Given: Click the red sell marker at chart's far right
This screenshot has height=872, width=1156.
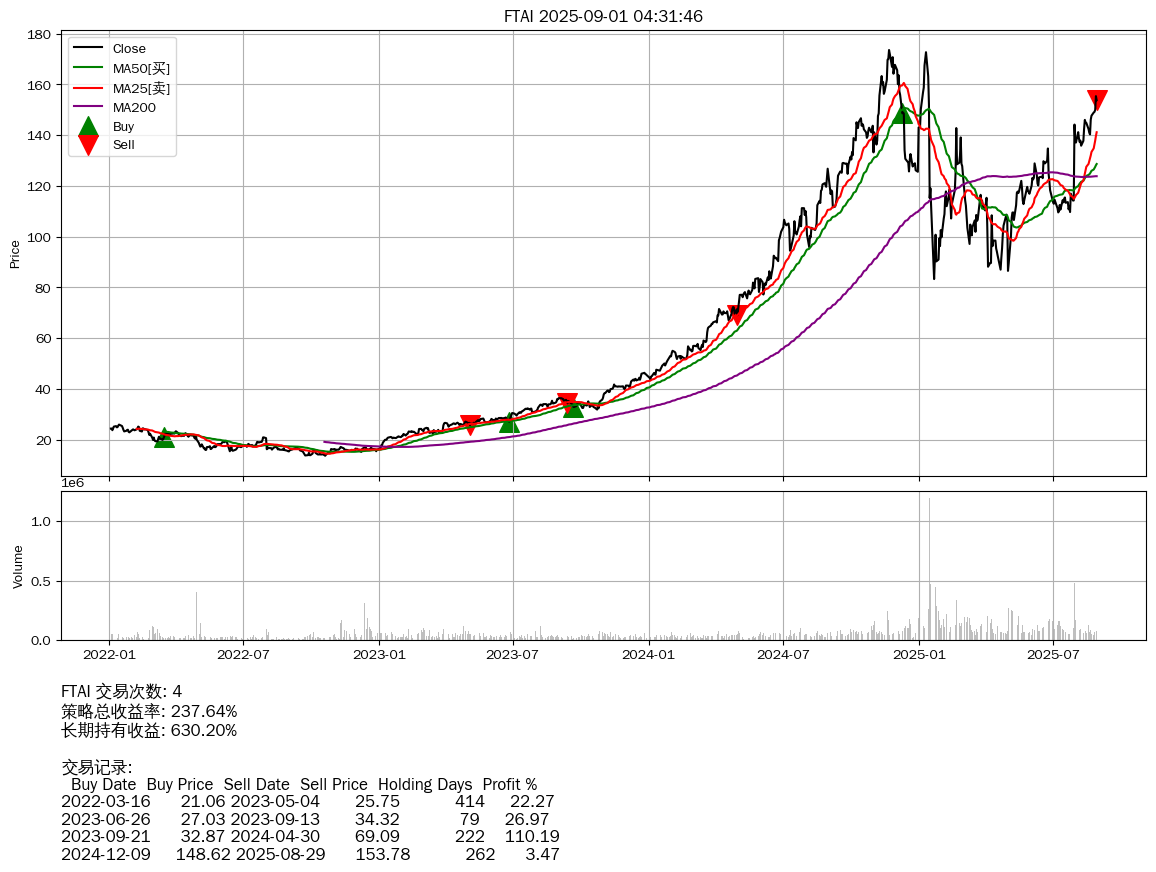Looking at the screenshot, I should coord(1097,100).
